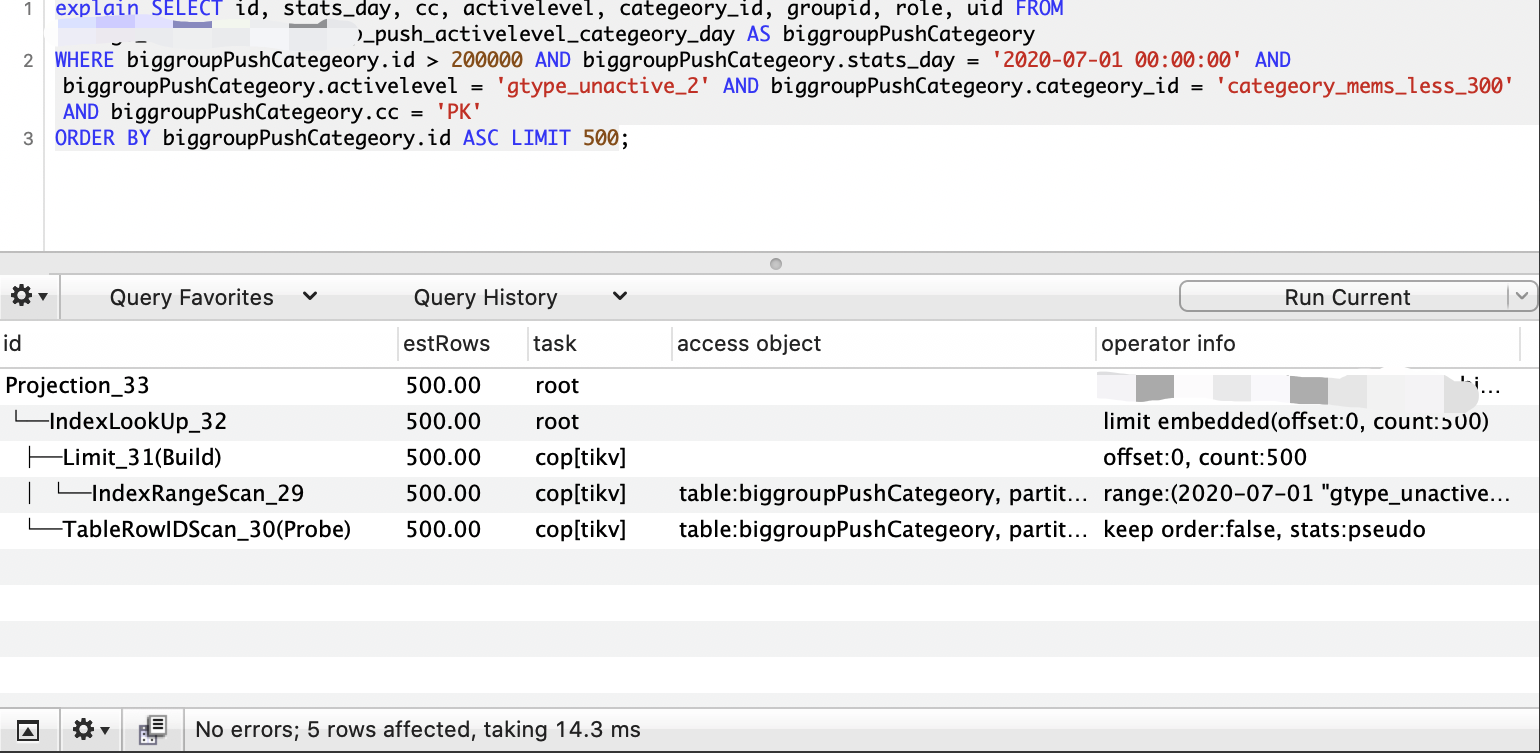Click the access object column header
Image resolution: width=1540 pixels, height=753 pixels.
[883, 344]
